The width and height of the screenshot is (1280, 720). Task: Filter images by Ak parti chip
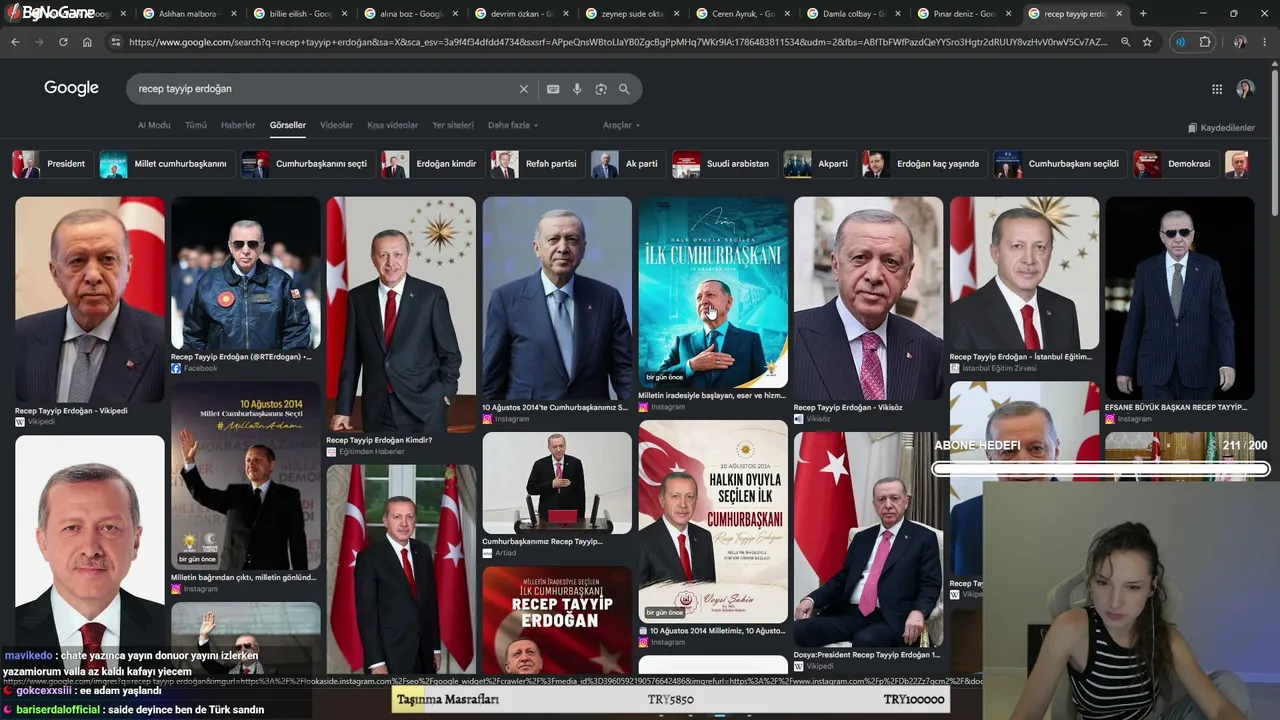click(x=628, y=164)
